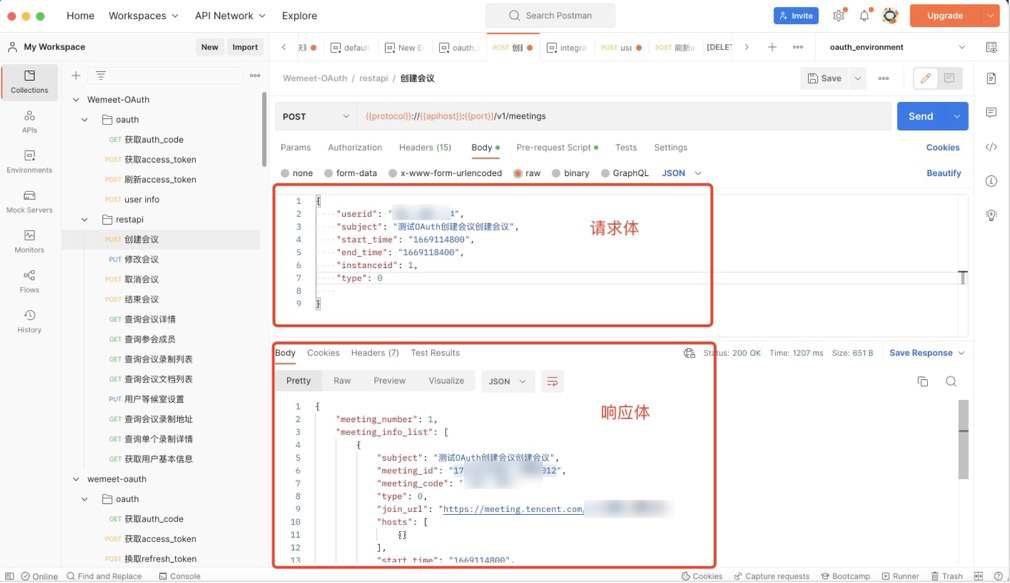This screenshot has height=583, width=1010.
Task: Select the x-www-form-urlencoded body type
Action: coord(445,173)
